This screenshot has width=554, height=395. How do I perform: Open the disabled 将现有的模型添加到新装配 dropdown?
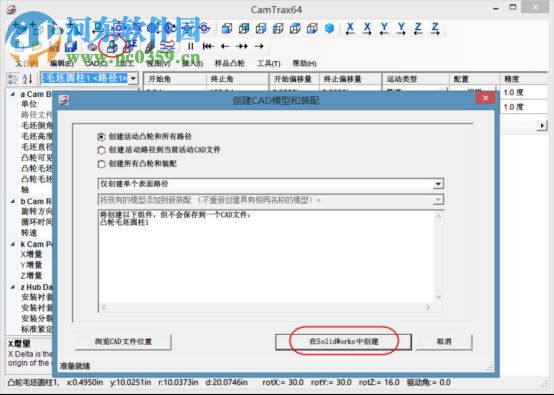(x=438, y=200)
